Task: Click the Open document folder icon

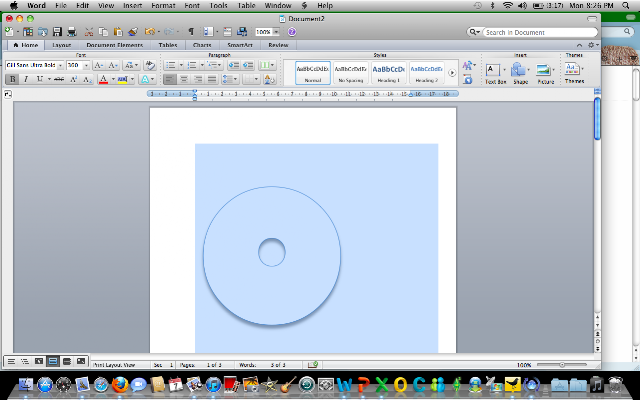Action: click(42, 32)
